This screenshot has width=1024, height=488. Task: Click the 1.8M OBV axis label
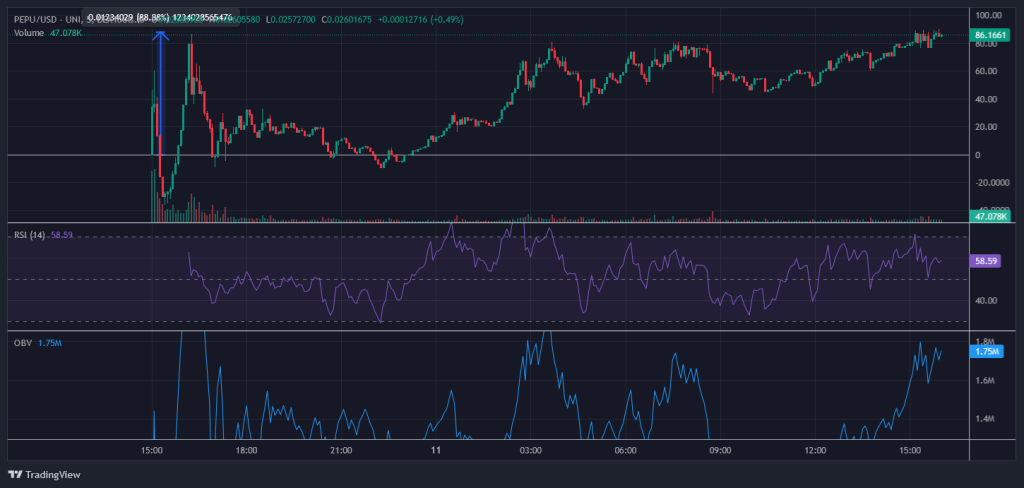985,342
